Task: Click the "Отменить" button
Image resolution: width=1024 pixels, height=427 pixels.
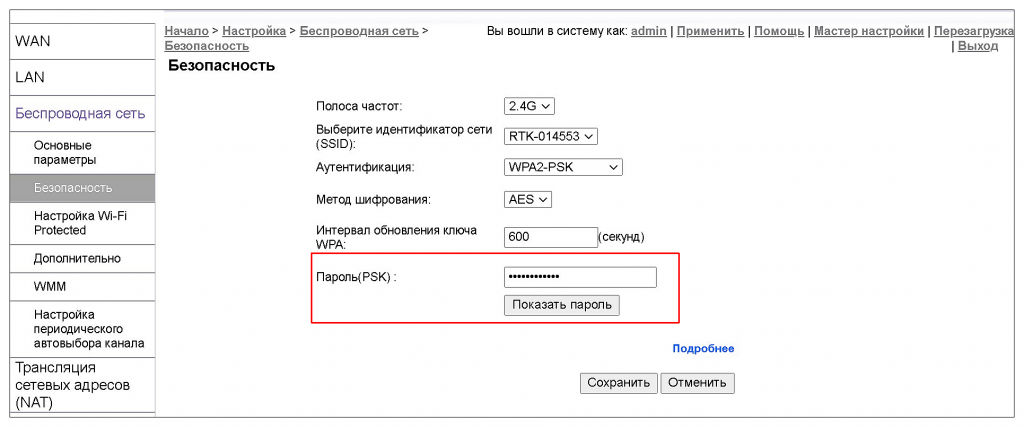Action: click(x=698, y=383)
